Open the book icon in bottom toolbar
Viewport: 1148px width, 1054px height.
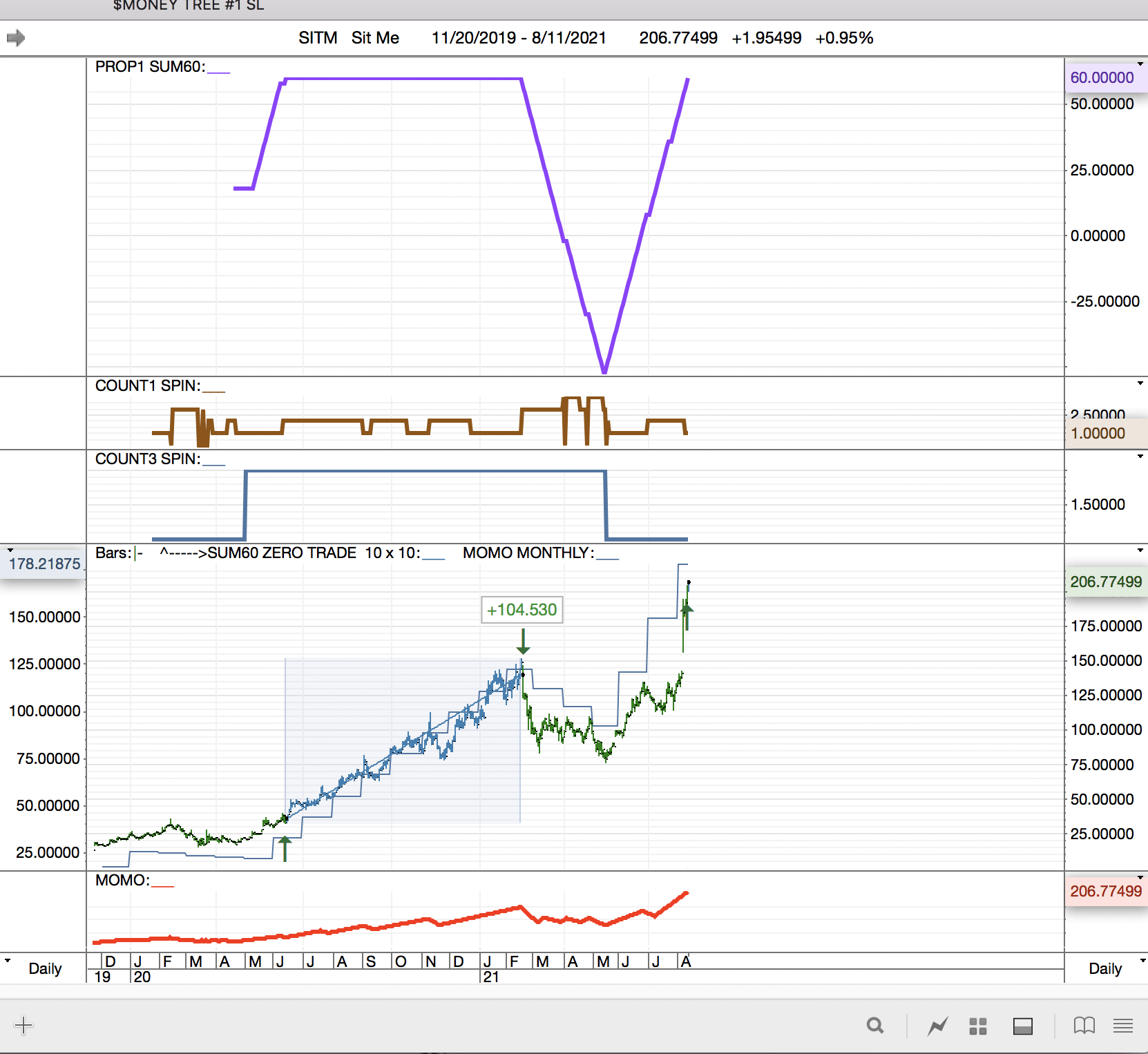click(x=1084, y=1026)
